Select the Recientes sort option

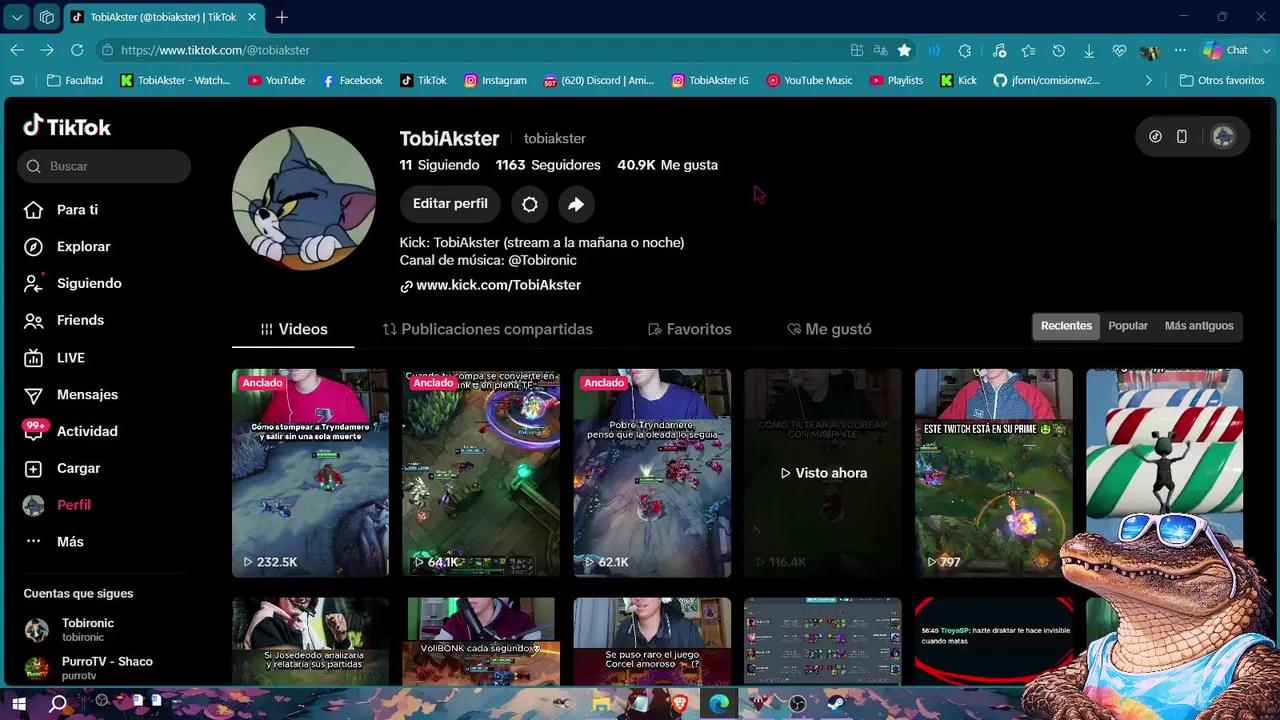(x=1066, y=326)
